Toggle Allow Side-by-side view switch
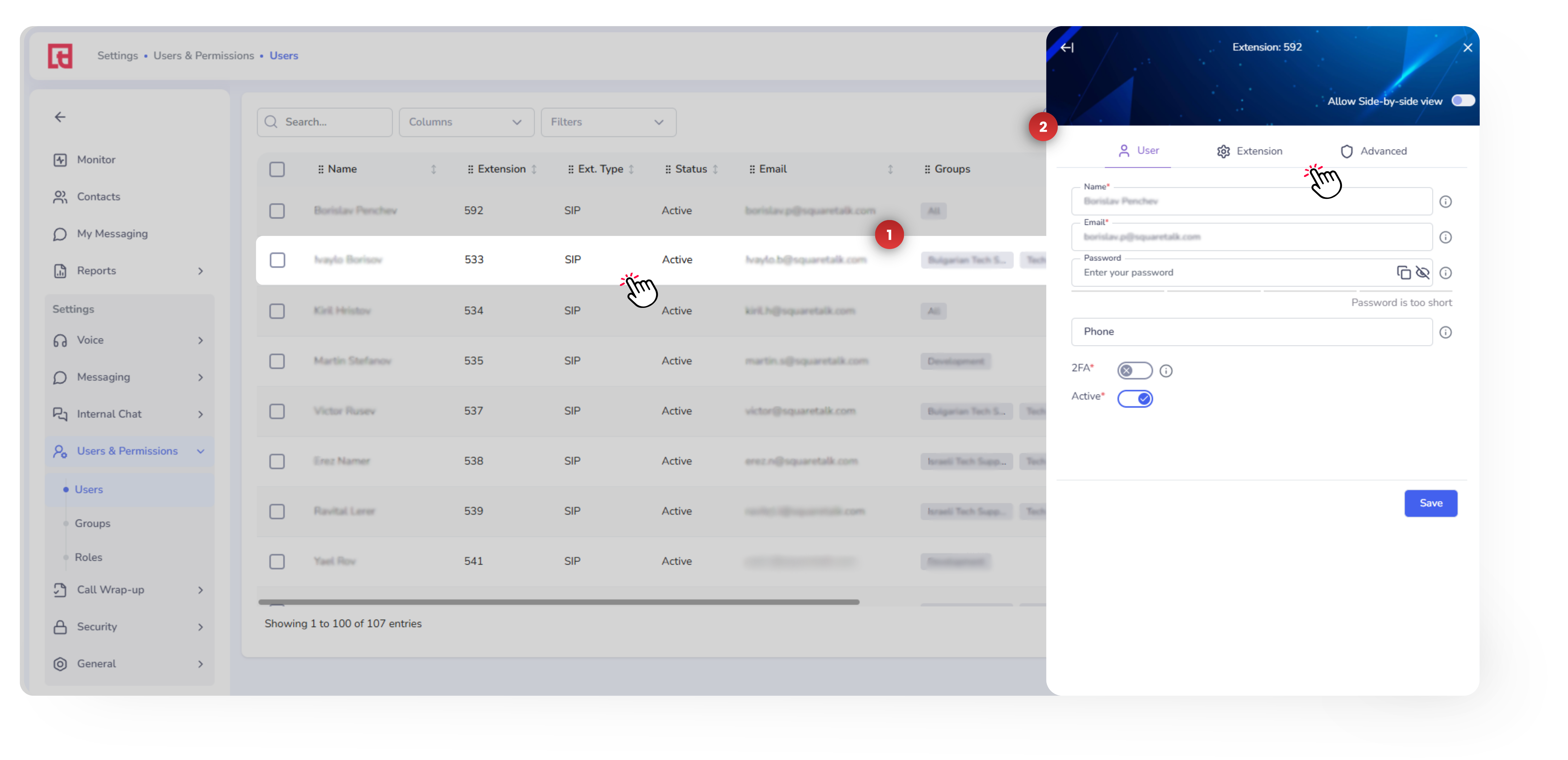This screenshot has width=1568, height=760. point(1463,101)
